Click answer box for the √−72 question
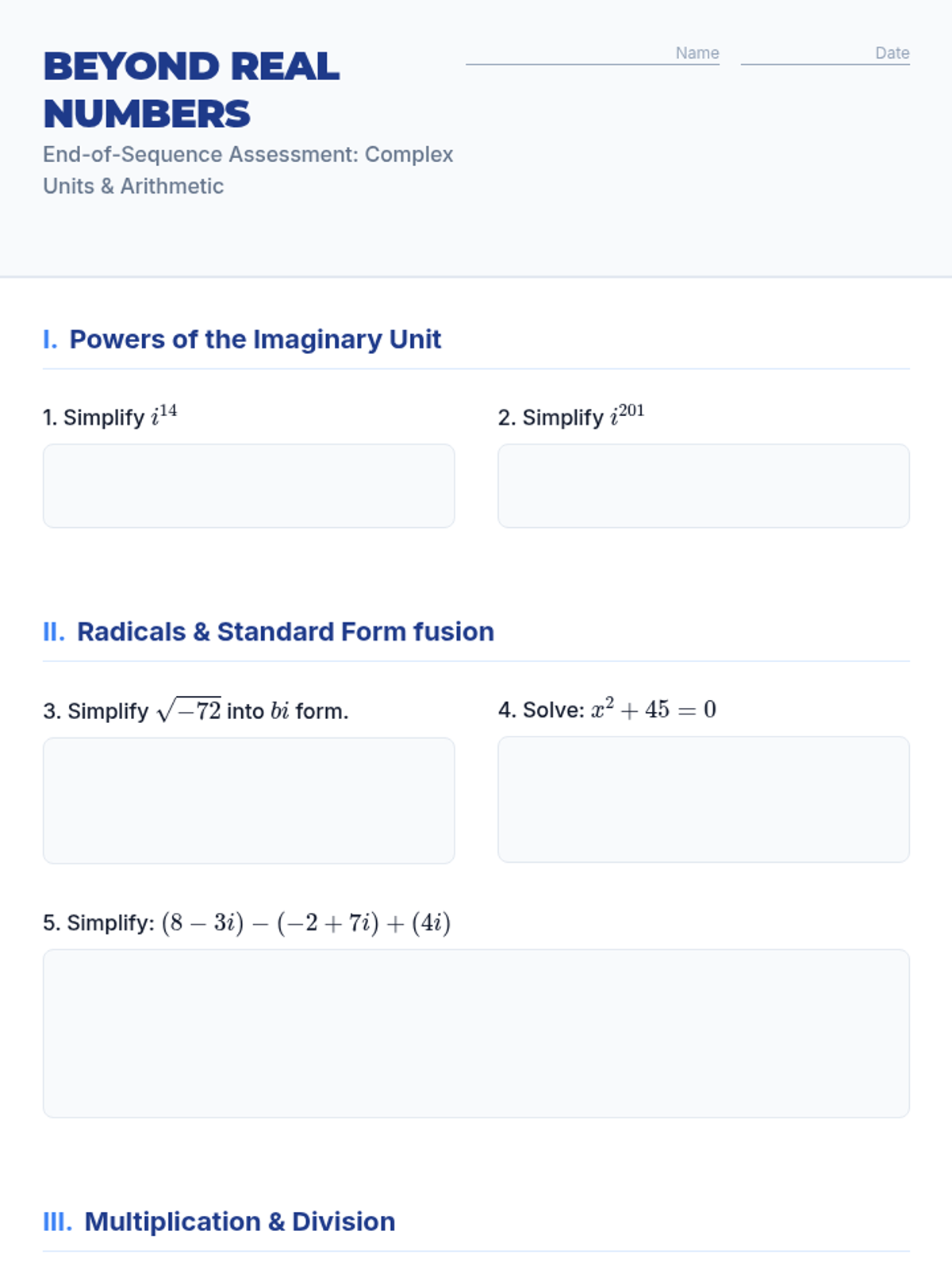Viewport: 952px width, 1270px height. [x=248, y=800]
